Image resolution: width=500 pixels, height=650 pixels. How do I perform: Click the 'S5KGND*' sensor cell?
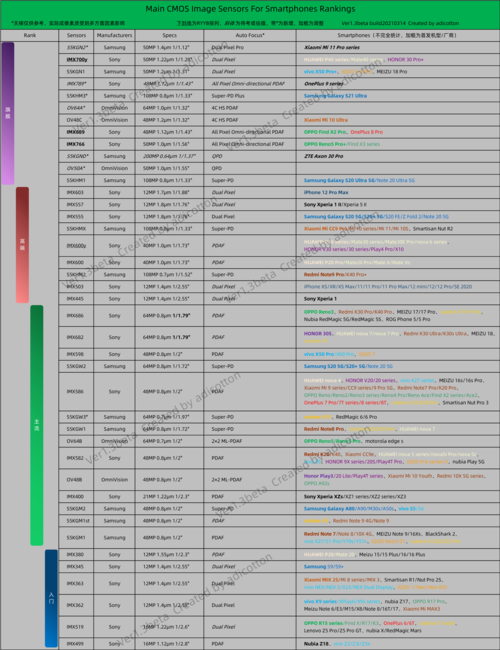(77, 156)
